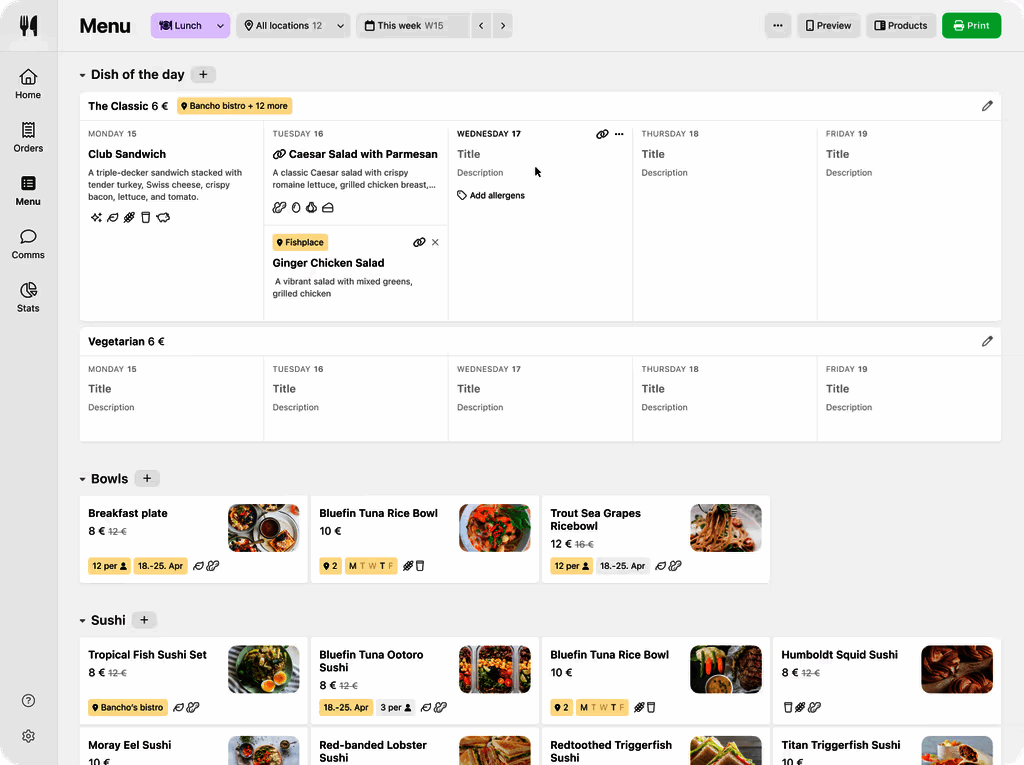1024x765 pixels.
Task: Click the Wednesday 17 Title field
Action: [x=469, y=154]
